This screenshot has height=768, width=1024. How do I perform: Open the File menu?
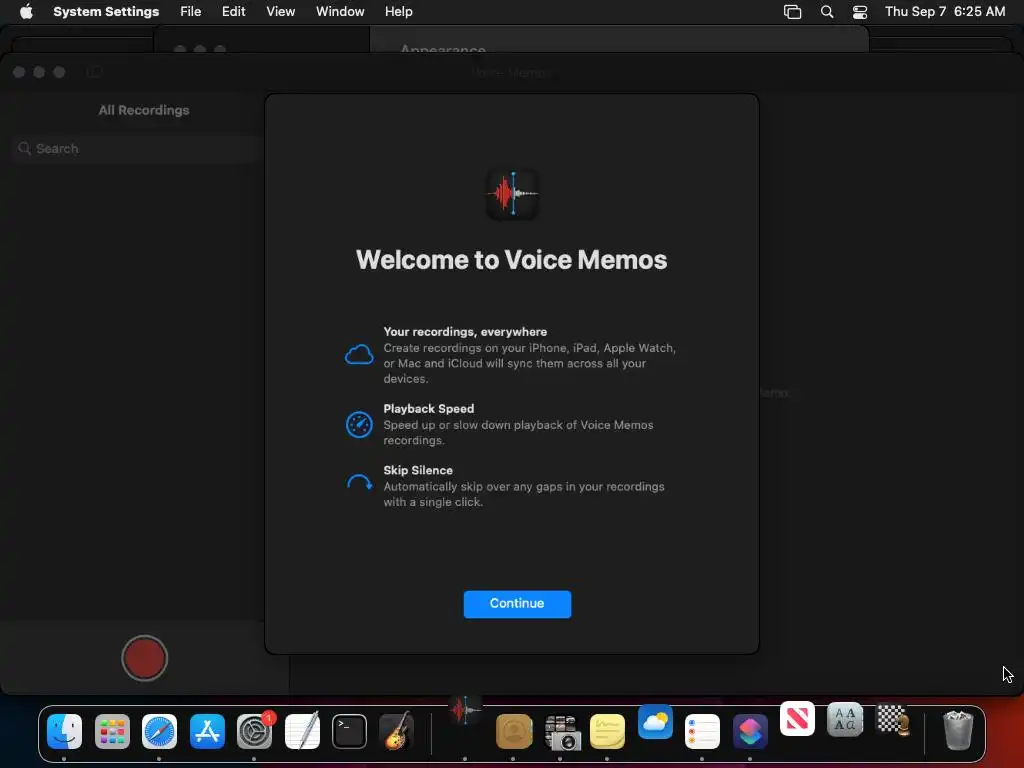[191, 12]
